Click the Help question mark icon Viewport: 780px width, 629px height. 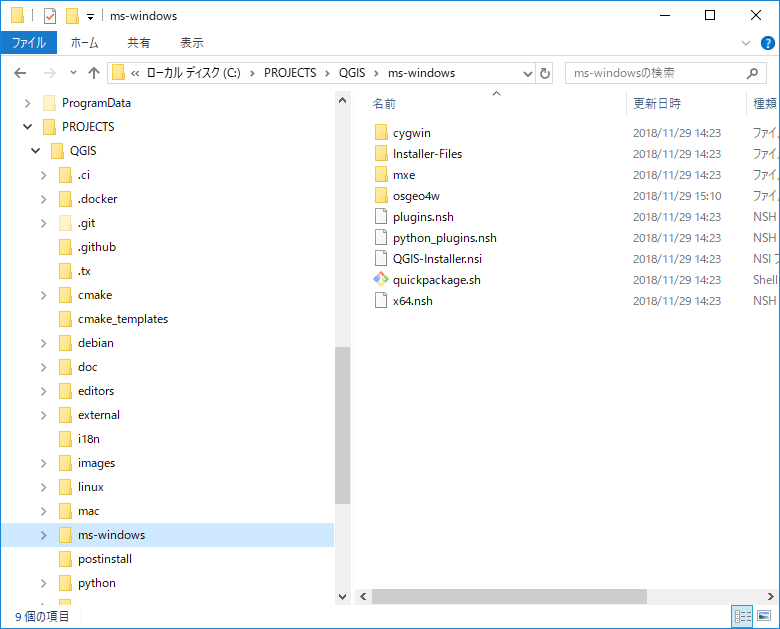tap(767, 43)
